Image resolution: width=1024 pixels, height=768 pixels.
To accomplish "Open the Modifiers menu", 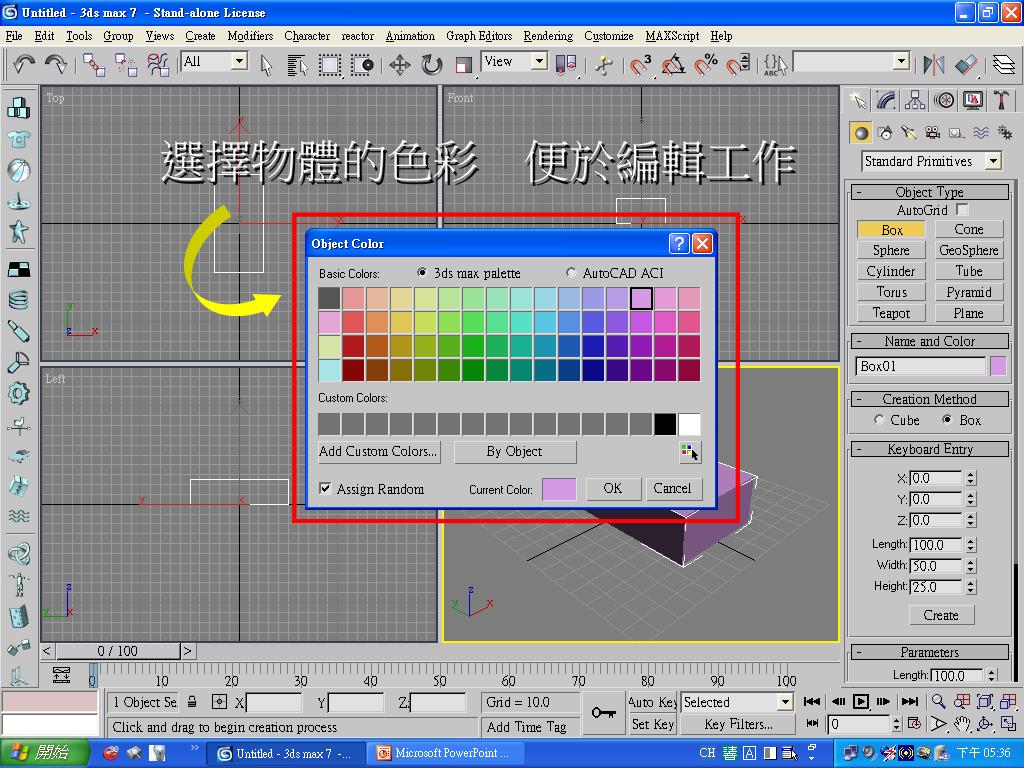I will 250,36.
